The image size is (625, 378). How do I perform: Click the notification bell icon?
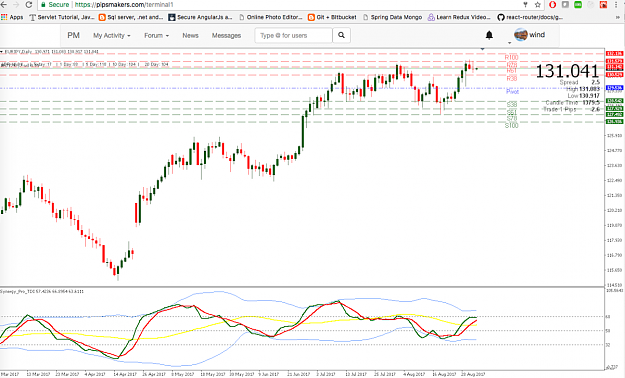click(x=489, y=35)
